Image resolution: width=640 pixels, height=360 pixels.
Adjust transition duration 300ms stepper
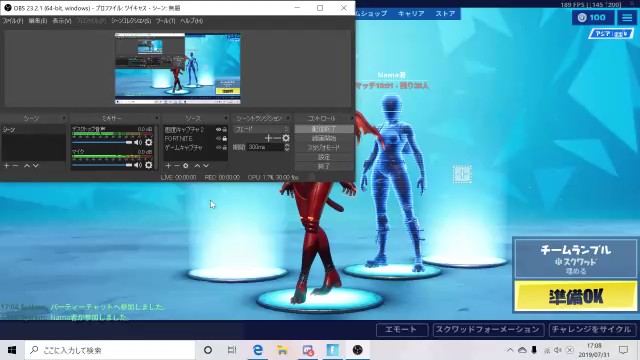[x=287, y=147]
